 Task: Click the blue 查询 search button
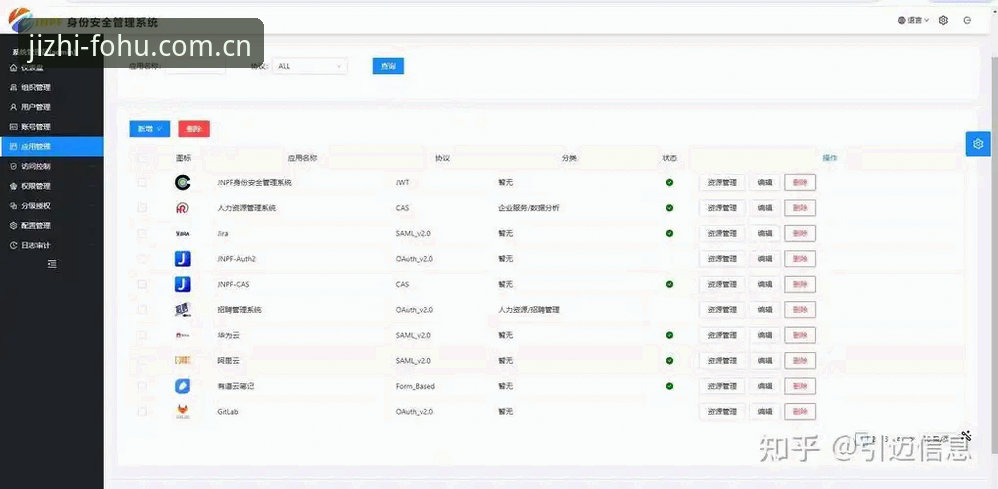(388, 66)
